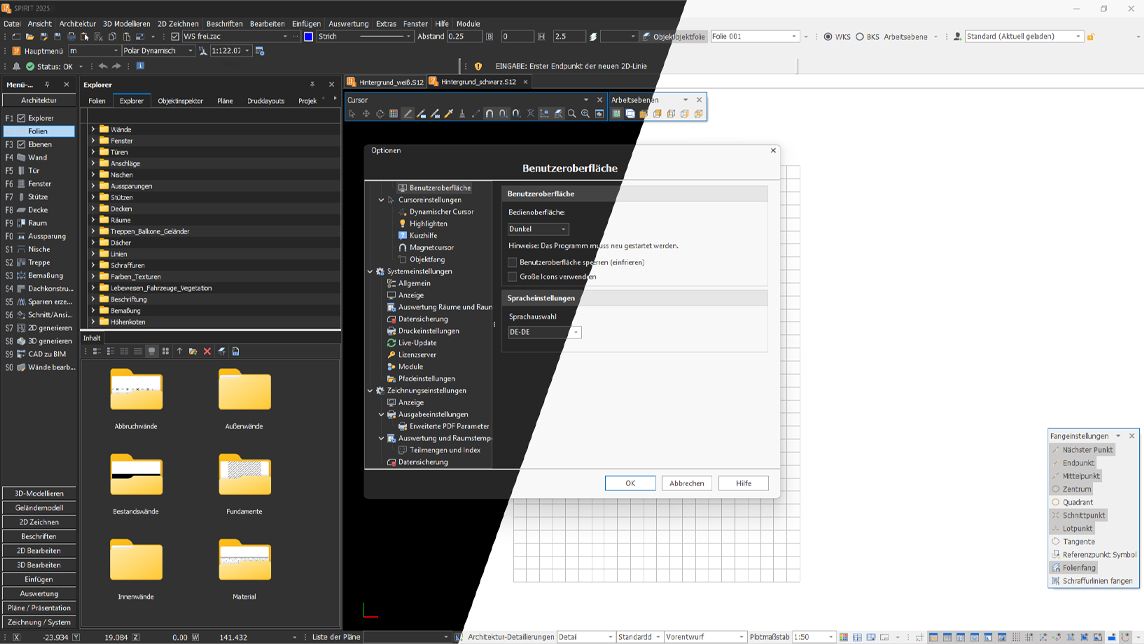This screenshot has width=1144, height=644.
Task: Open the Bedienoberfläche 'Dunkel' dropdown
Action: (x=538, y=229)
